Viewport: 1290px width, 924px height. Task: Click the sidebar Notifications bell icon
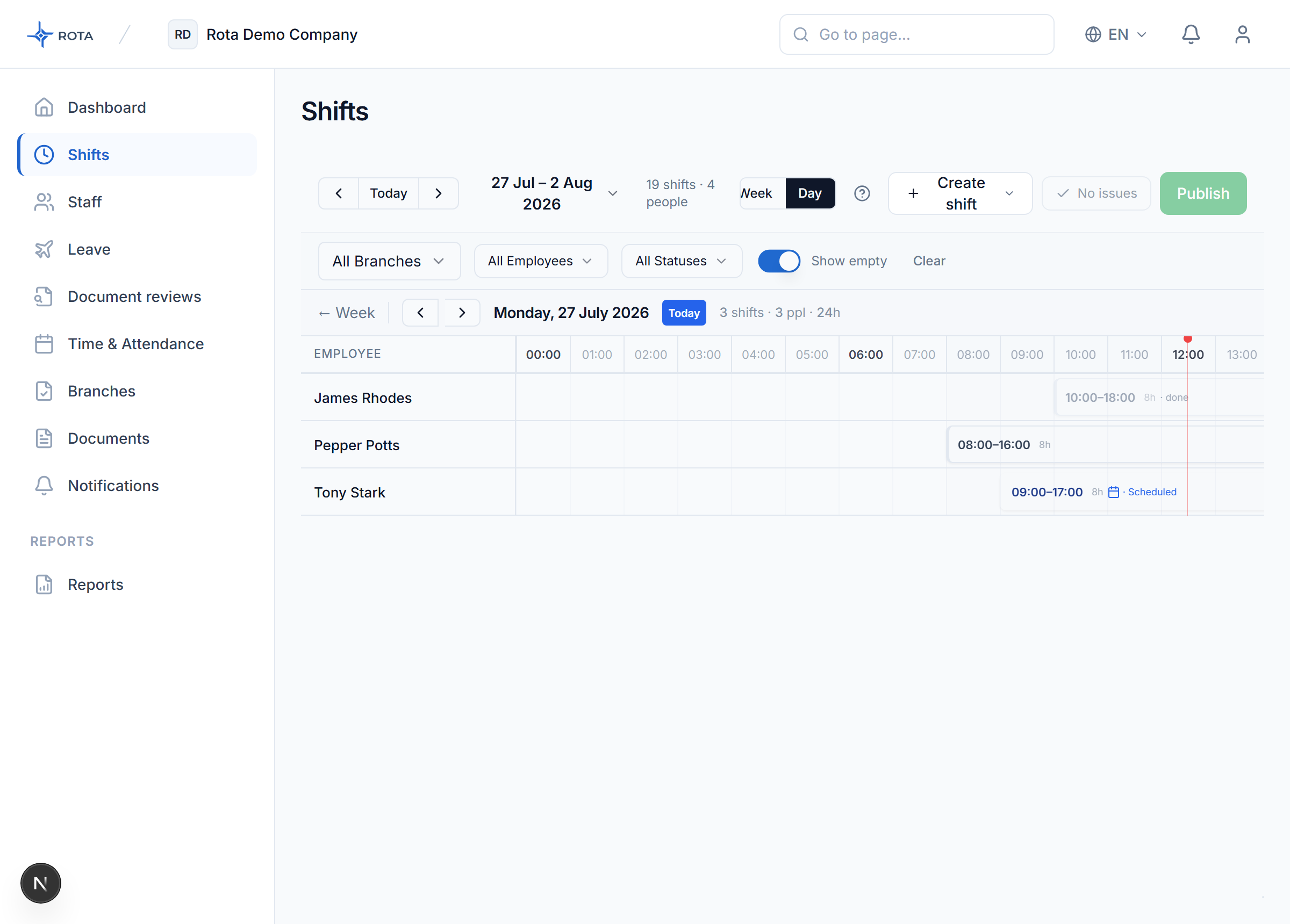pyautogui.click(x=44, y=486)
